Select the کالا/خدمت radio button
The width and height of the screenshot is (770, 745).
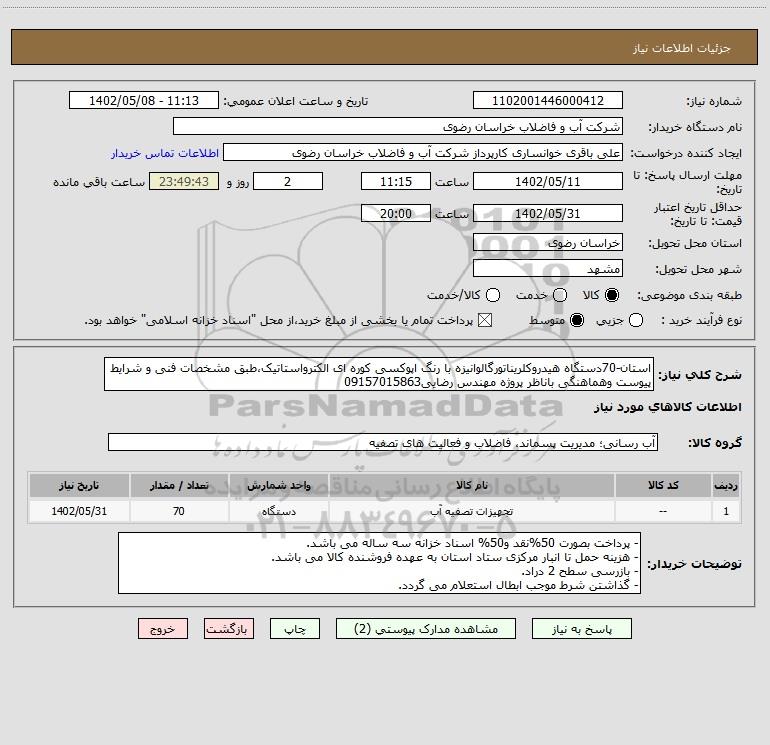(493, 295)
